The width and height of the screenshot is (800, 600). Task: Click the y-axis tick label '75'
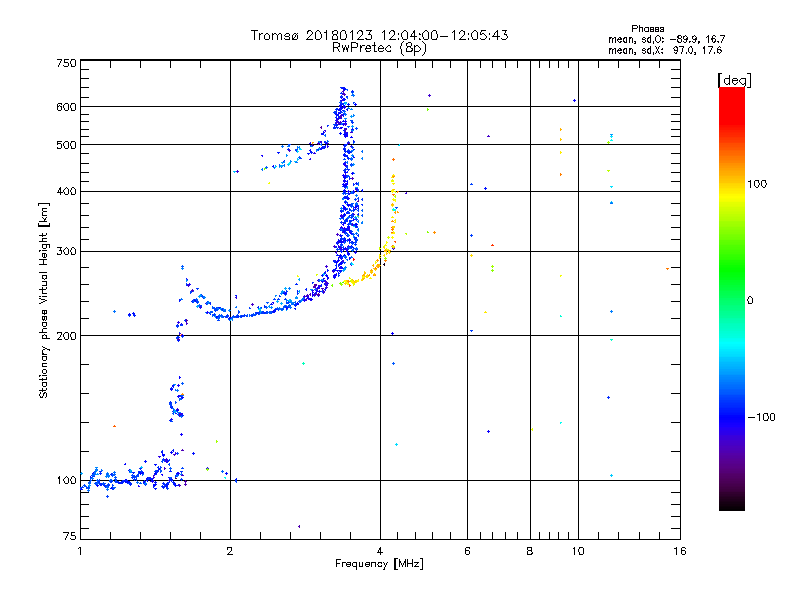pyautogui.click(x=70, y=536)
